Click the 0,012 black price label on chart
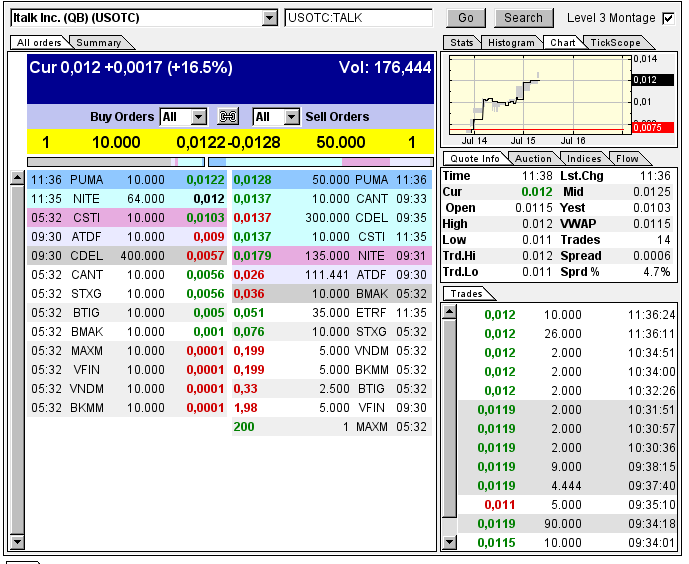689x564 pixels. [653, 80]
